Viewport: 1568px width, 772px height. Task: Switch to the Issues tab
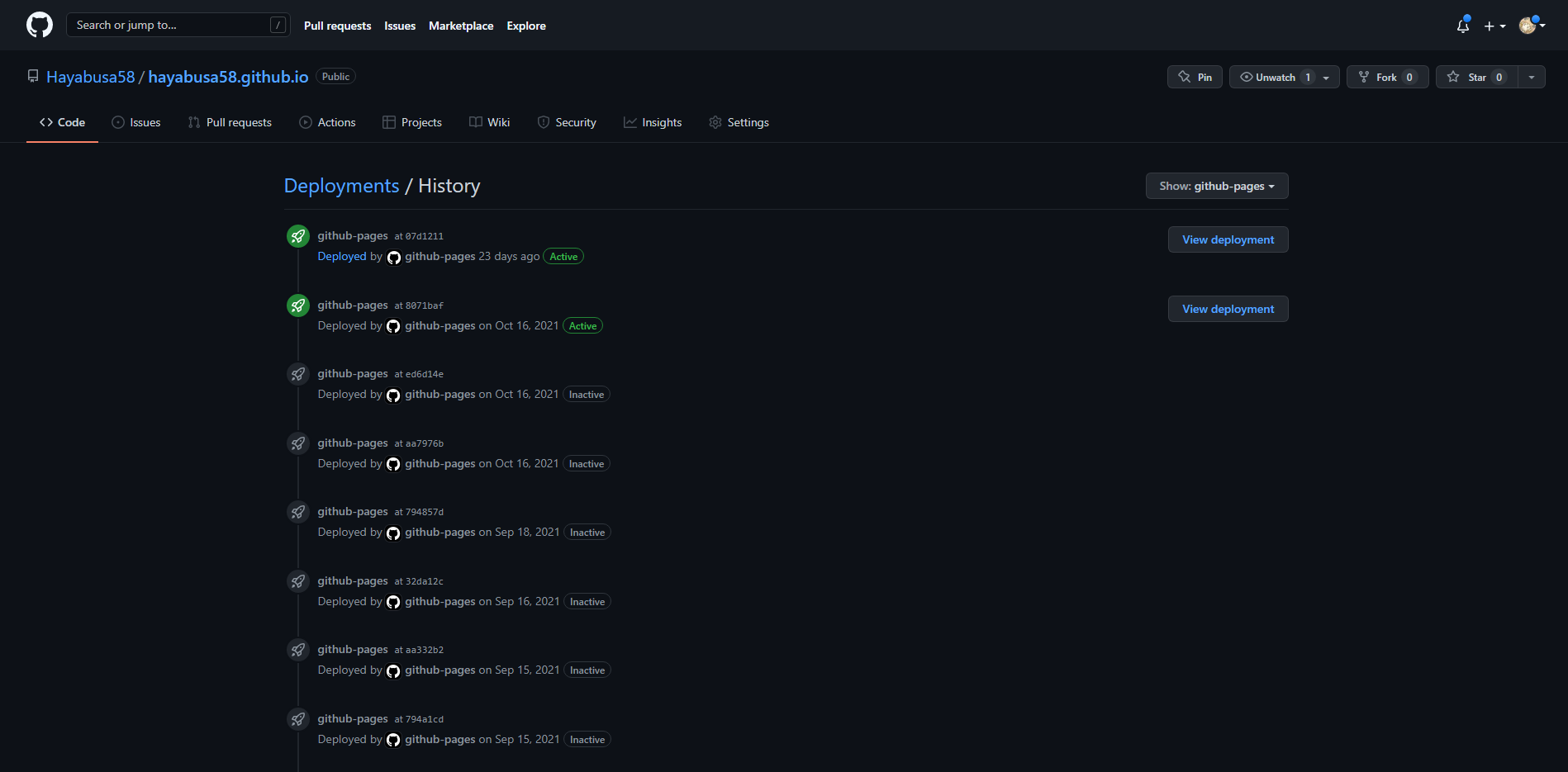pos(136,122)
